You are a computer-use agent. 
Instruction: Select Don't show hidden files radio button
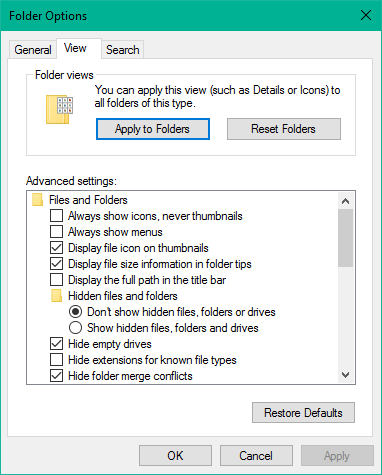pyautogui.click(x=75, y=312)
